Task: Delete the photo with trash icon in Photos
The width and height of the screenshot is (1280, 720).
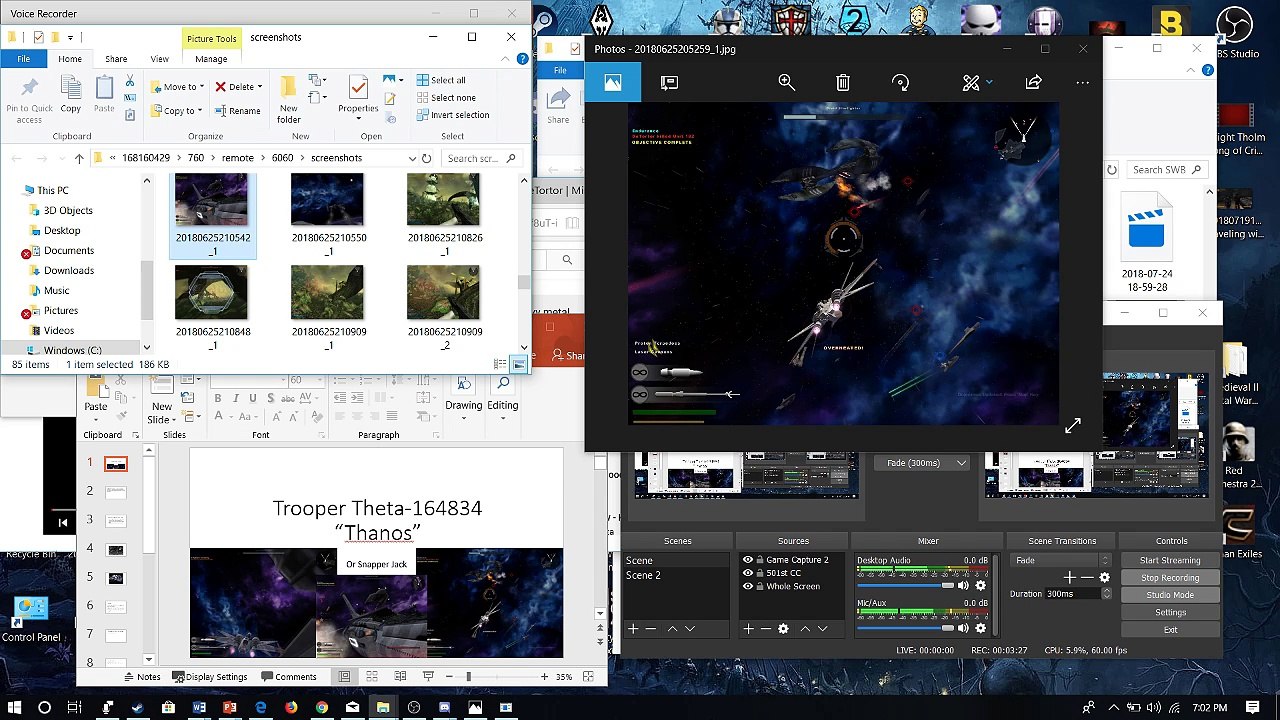Action: point(843,83)
